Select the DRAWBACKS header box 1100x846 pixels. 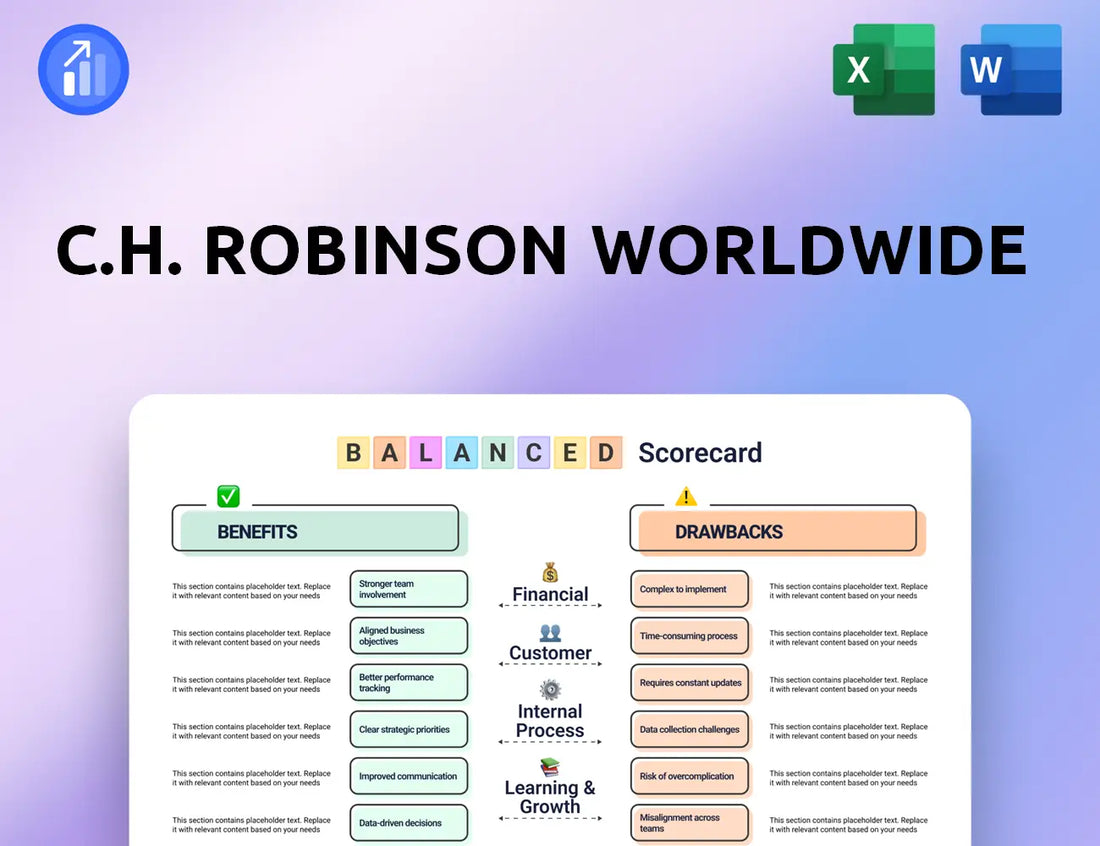(x=777, y=531)
